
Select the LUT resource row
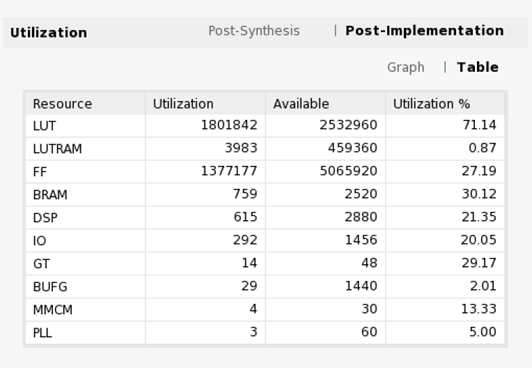coord(265,126)
